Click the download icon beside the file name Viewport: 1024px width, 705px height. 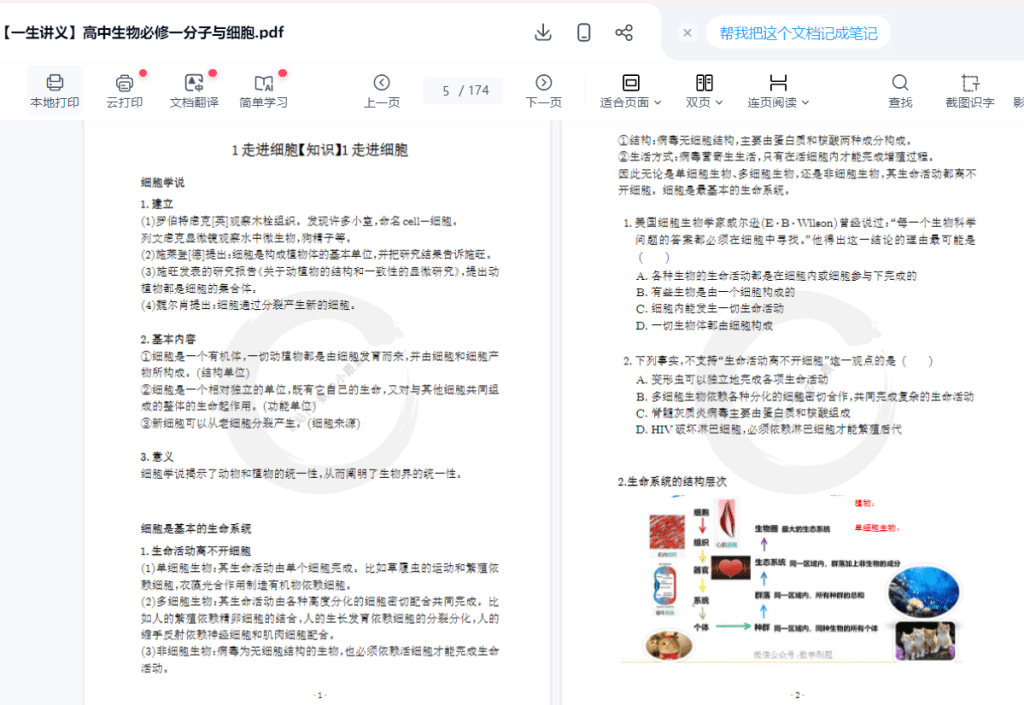pyautogui.click(x=543, y=33)
